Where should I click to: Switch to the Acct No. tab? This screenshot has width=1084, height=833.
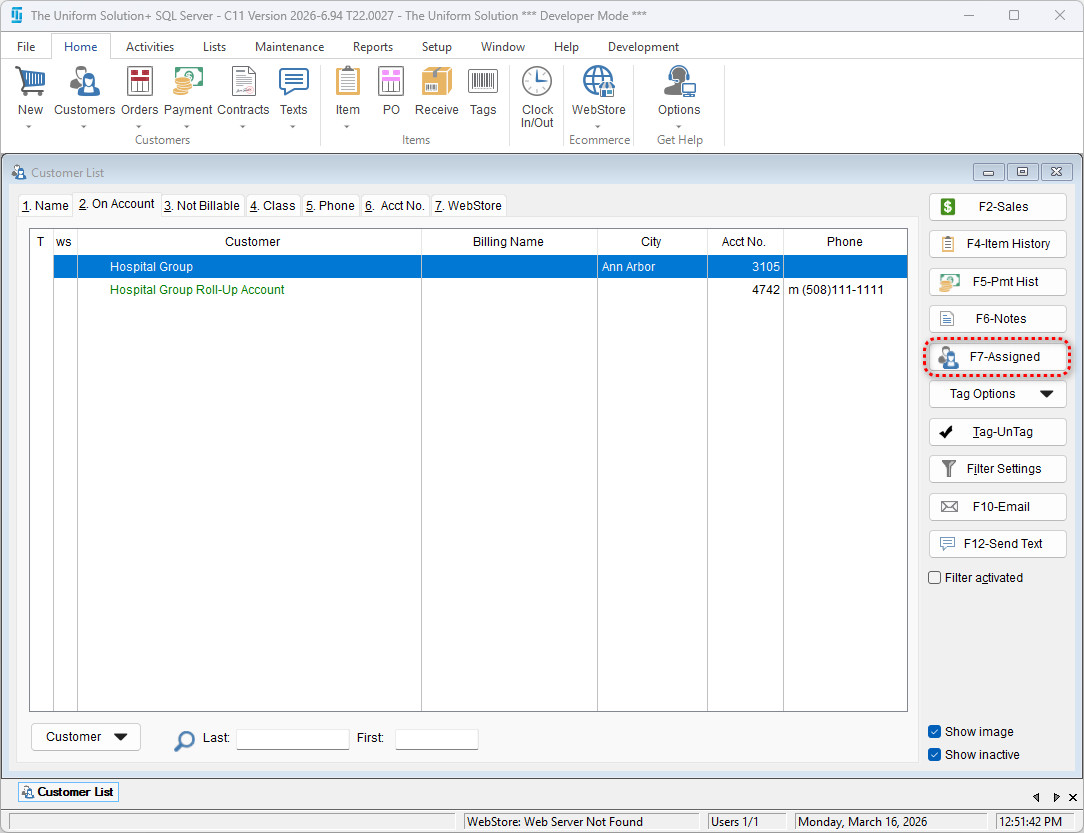[x=396, y=206]
